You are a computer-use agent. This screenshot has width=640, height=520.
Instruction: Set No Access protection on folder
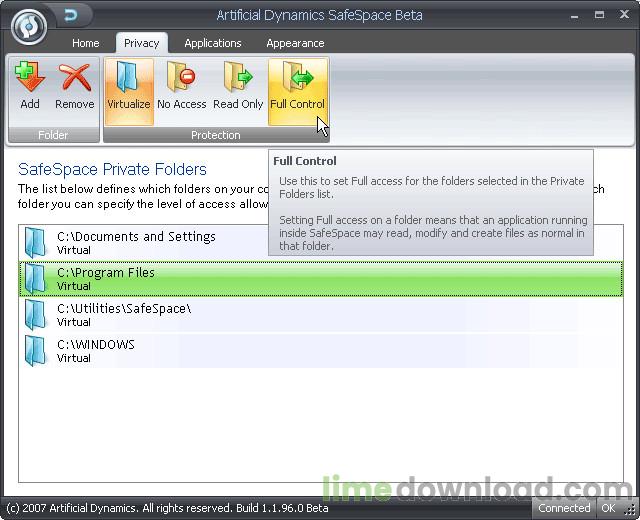click(x=182, y=80)
